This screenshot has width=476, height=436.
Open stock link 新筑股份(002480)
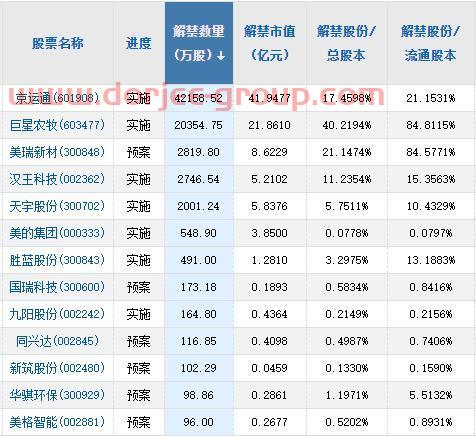click(57, 368)
